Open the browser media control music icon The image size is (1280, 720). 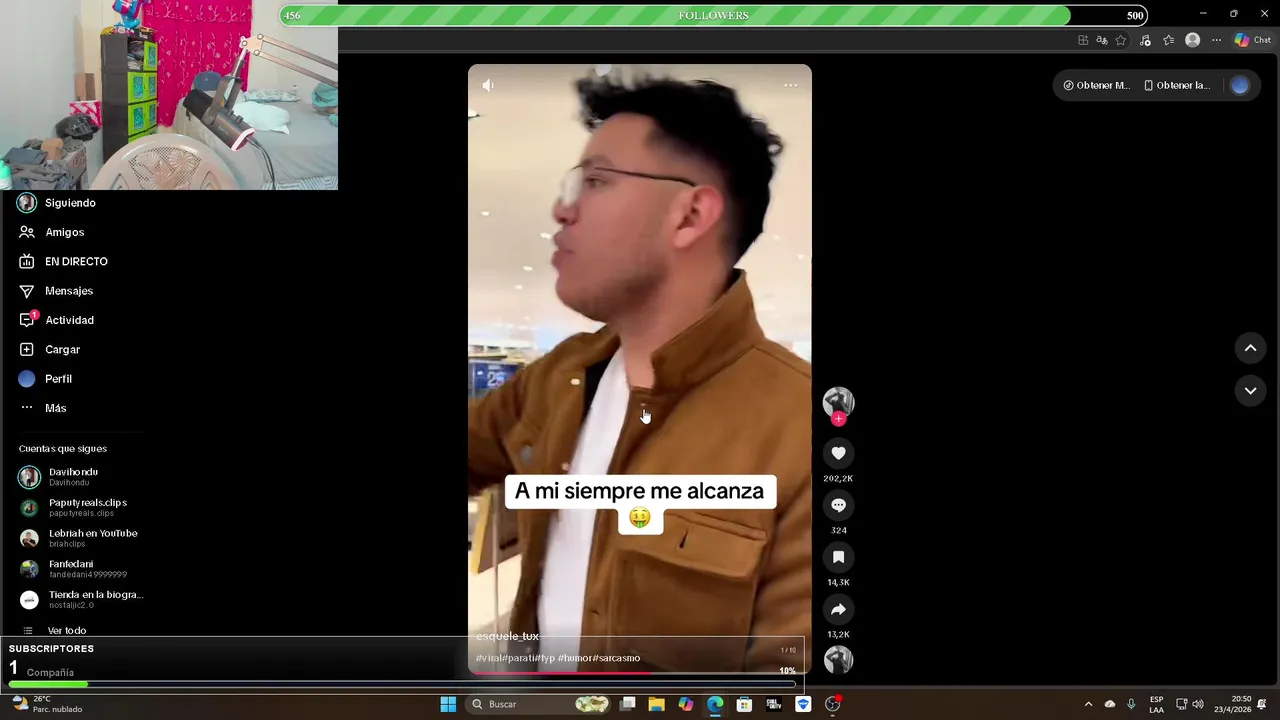click(1145, 40)
